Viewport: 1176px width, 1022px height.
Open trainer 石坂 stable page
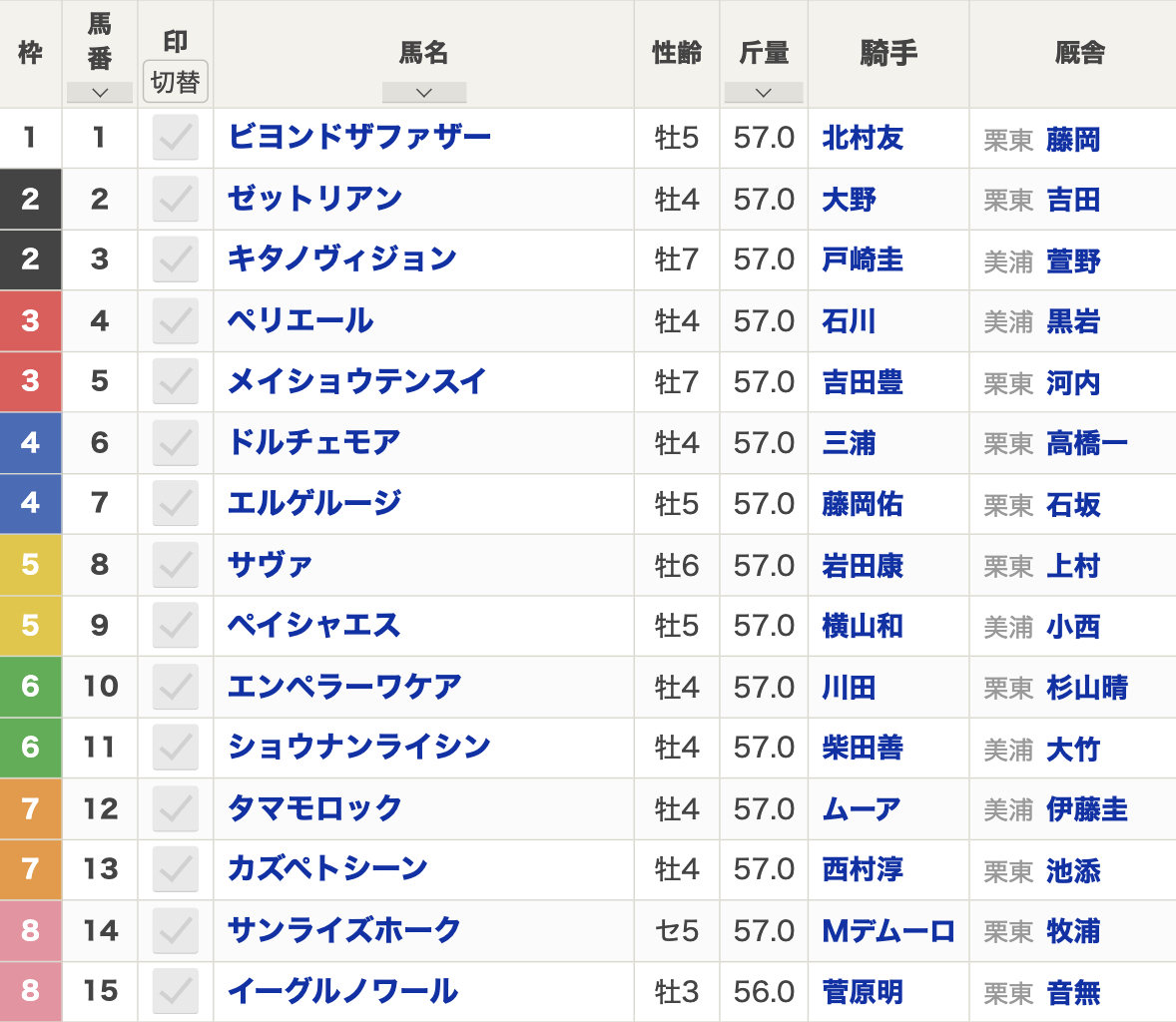[x=1073, y=505]
